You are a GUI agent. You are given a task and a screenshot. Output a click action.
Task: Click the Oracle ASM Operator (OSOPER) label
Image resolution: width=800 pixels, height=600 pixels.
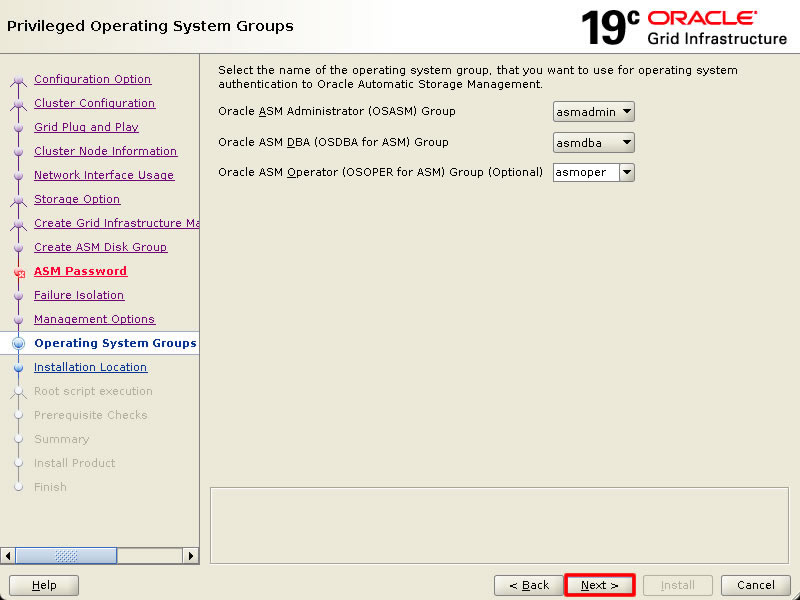381,172
